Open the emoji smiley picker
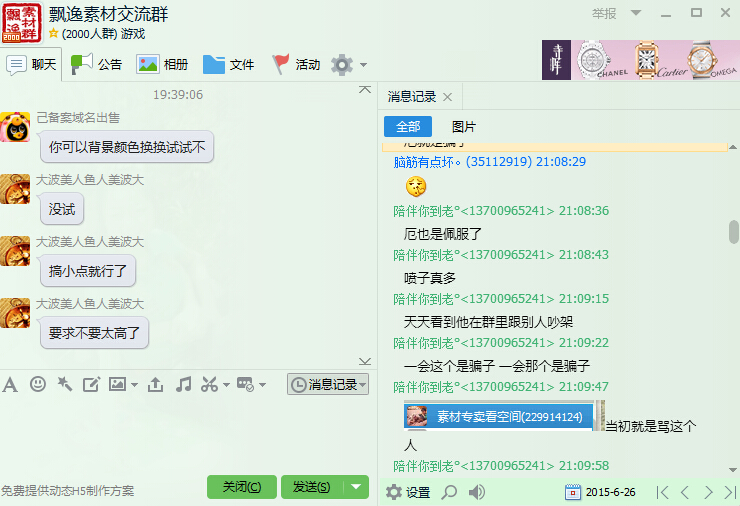This screenshot has height=506, width=740. (x=38, y=384)
